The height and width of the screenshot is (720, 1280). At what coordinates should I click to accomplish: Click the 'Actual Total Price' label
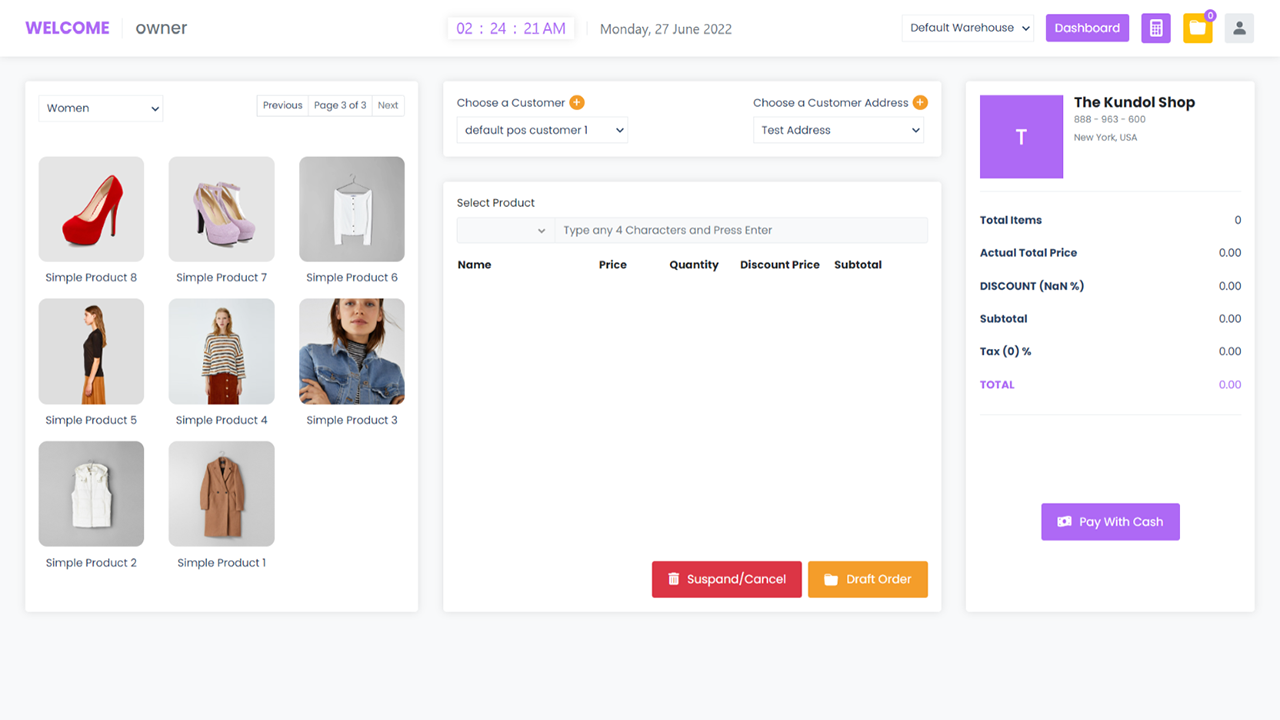(1028, 253)
